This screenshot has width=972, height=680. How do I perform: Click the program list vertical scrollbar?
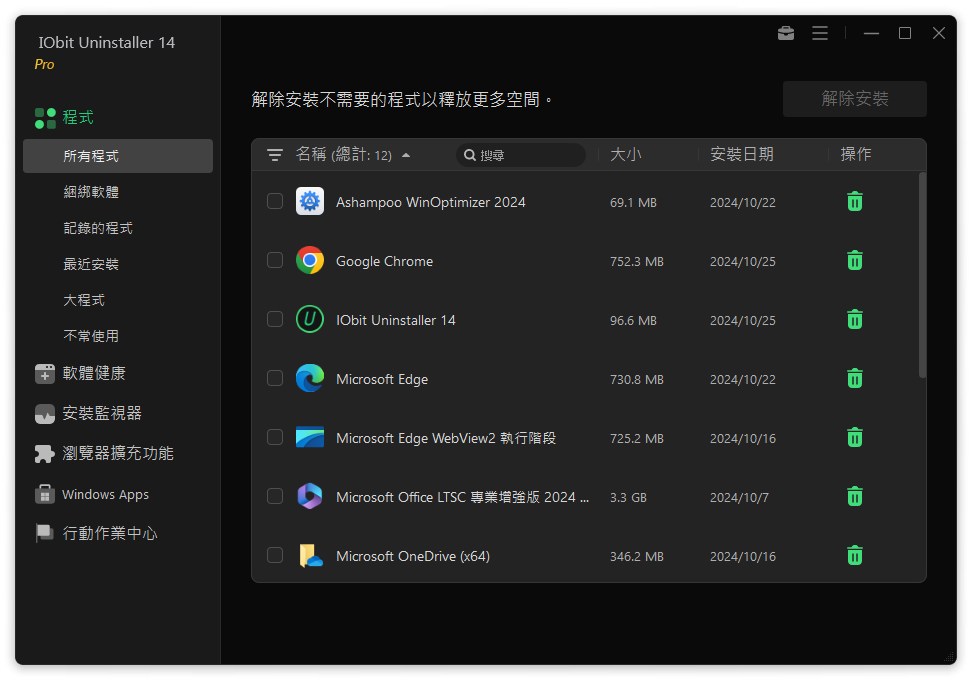tap(922, 275)
